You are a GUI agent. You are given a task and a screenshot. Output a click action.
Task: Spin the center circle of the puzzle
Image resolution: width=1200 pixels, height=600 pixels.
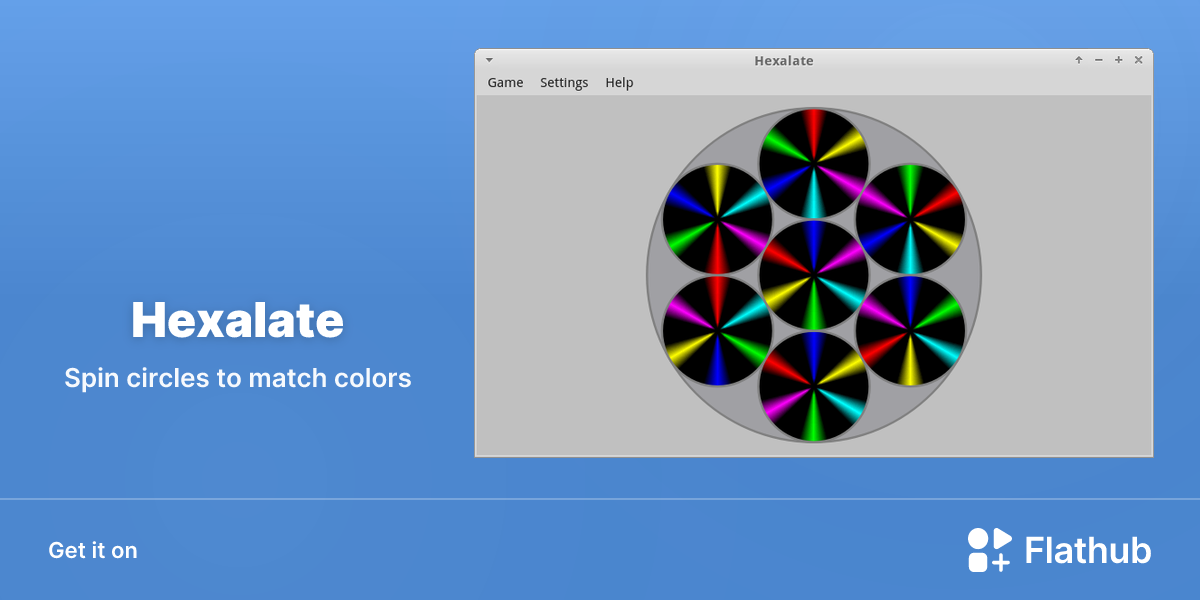coord(814,275)
